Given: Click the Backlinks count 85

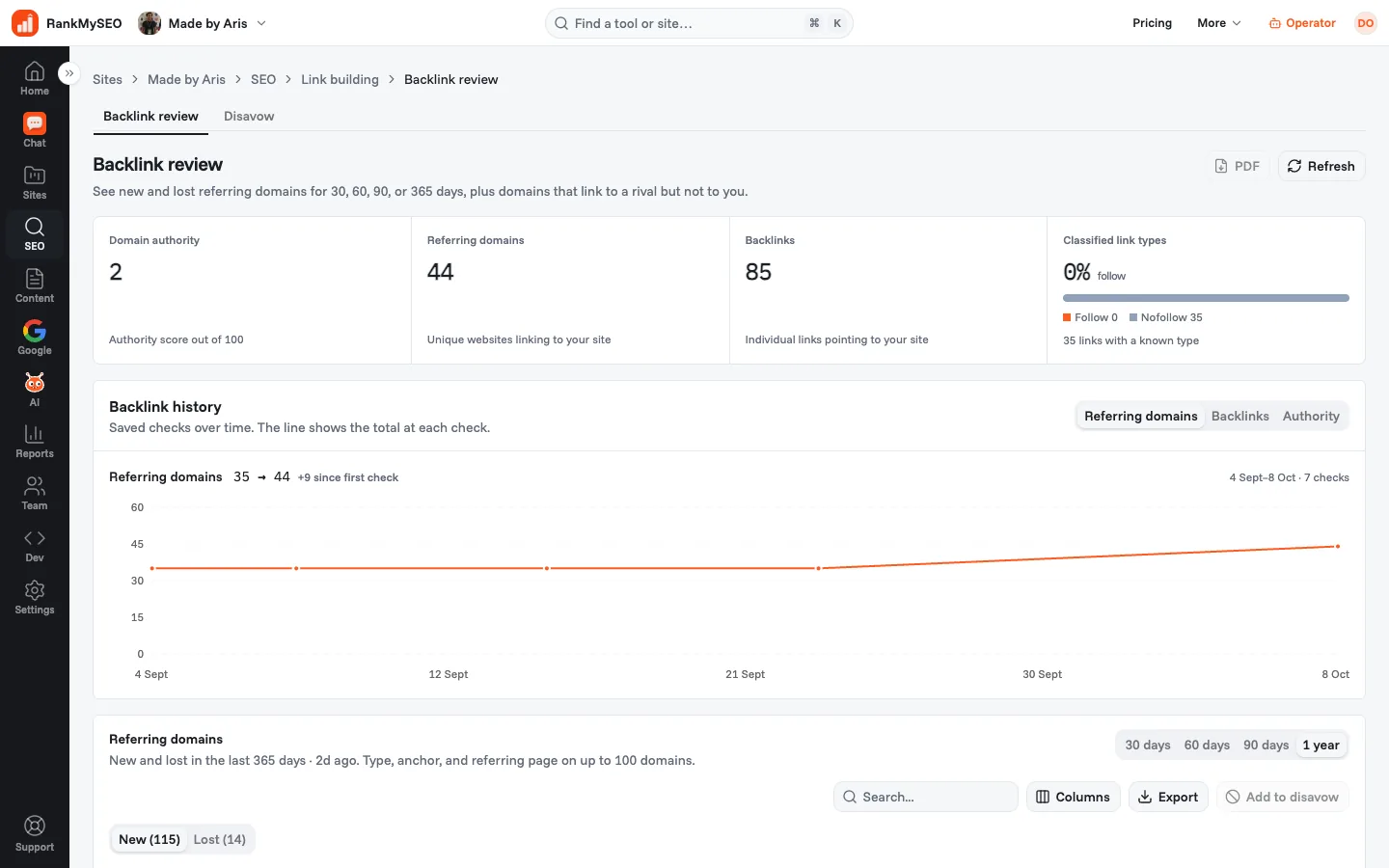Looking at the screenshot, I should pos(758,272).
